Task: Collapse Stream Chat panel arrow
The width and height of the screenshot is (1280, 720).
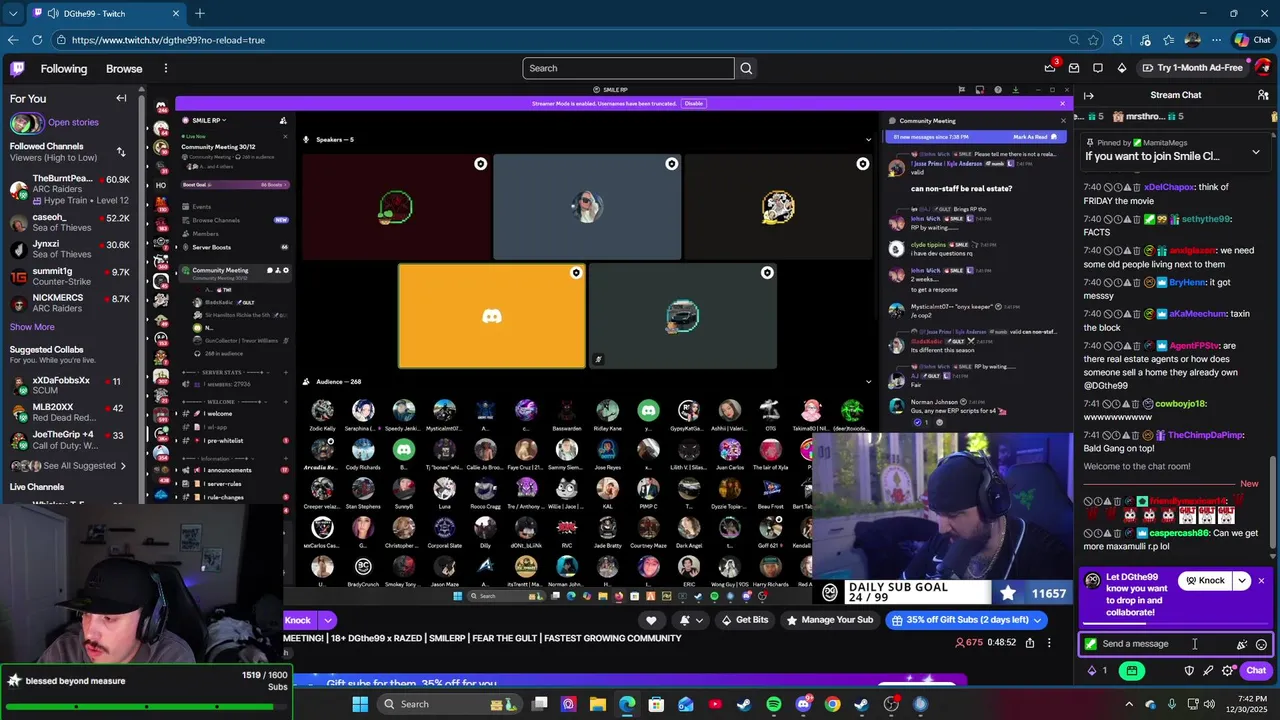Action: pos(1089,95)
